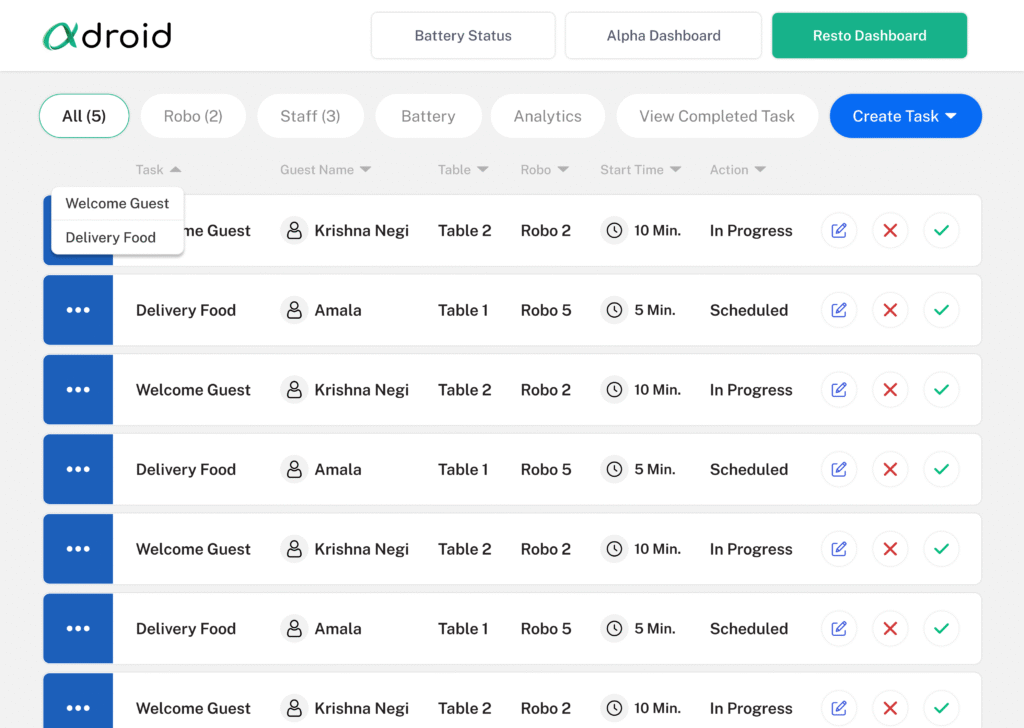Open three-dots menu on first Delivery Food row

pyautogui.click(x=78, y=310)
